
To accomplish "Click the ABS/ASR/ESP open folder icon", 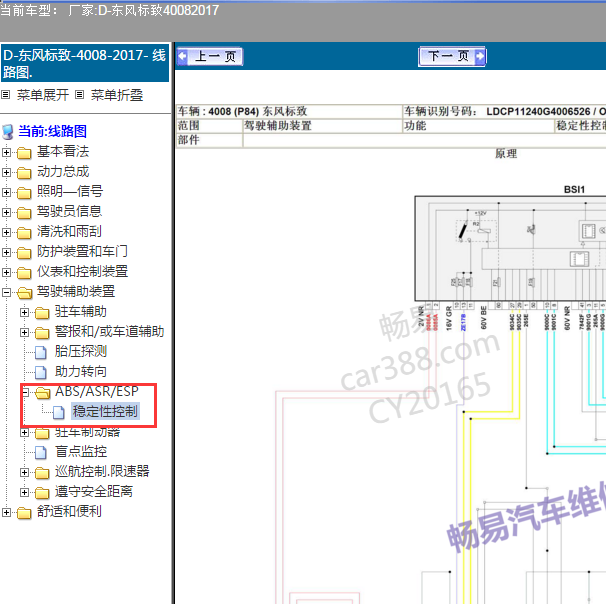I will coord(43,393).
